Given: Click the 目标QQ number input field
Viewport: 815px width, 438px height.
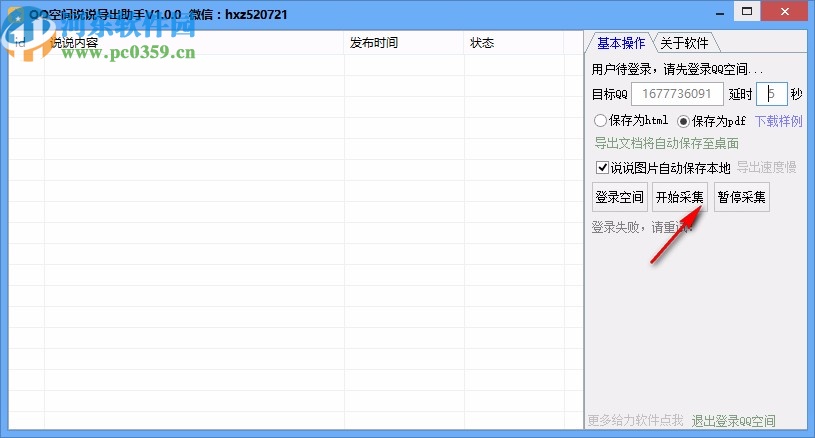Looking at the screenshot, I should coord(677,94).
